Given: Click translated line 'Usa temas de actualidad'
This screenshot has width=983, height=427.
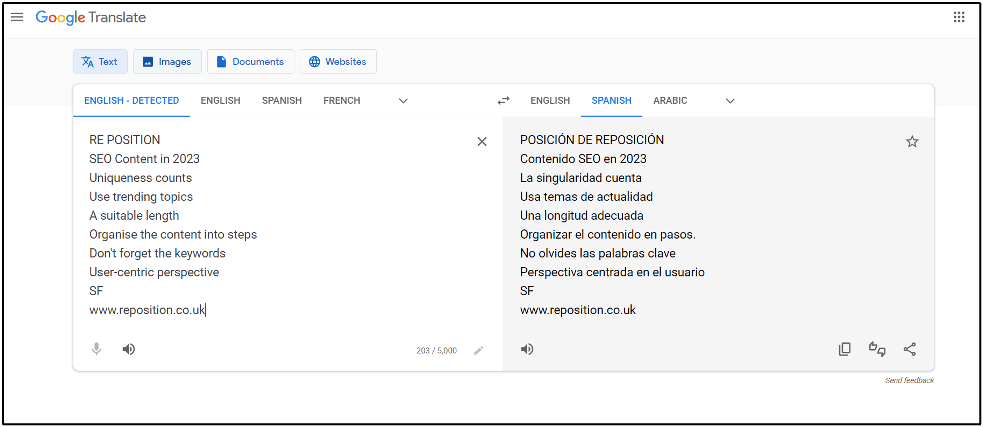Looking at the screenshot, I should point(586,197).
